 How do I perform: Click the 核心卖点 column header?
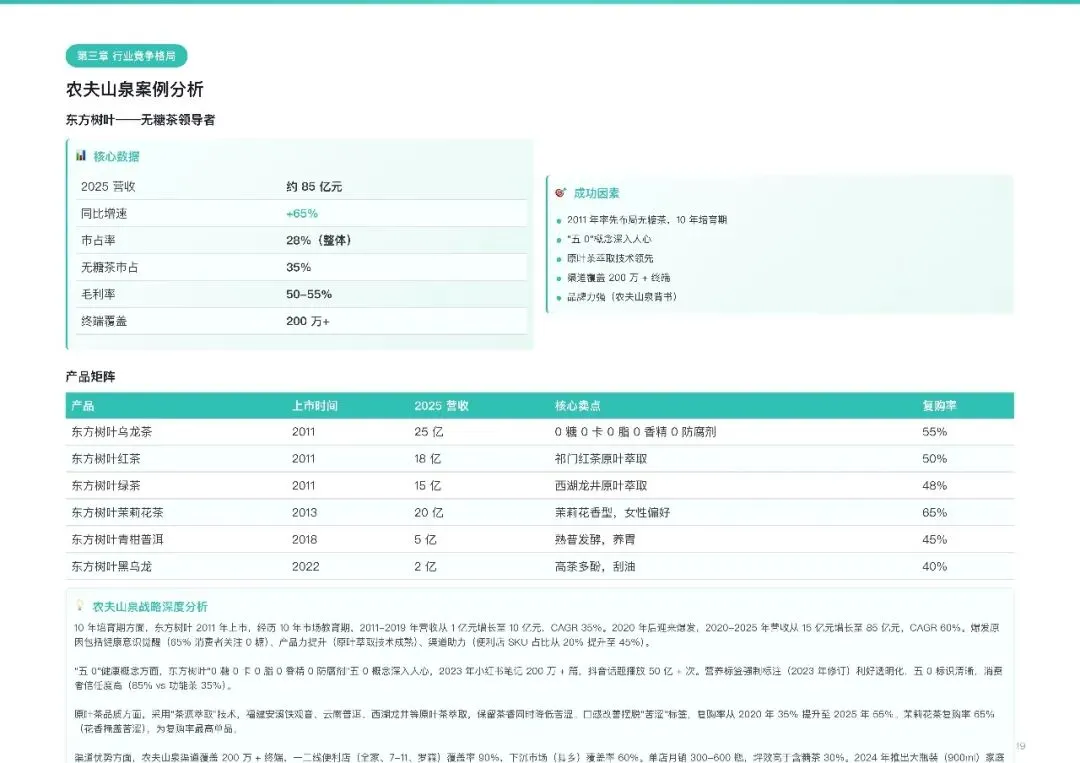click(x=578, y=406)
